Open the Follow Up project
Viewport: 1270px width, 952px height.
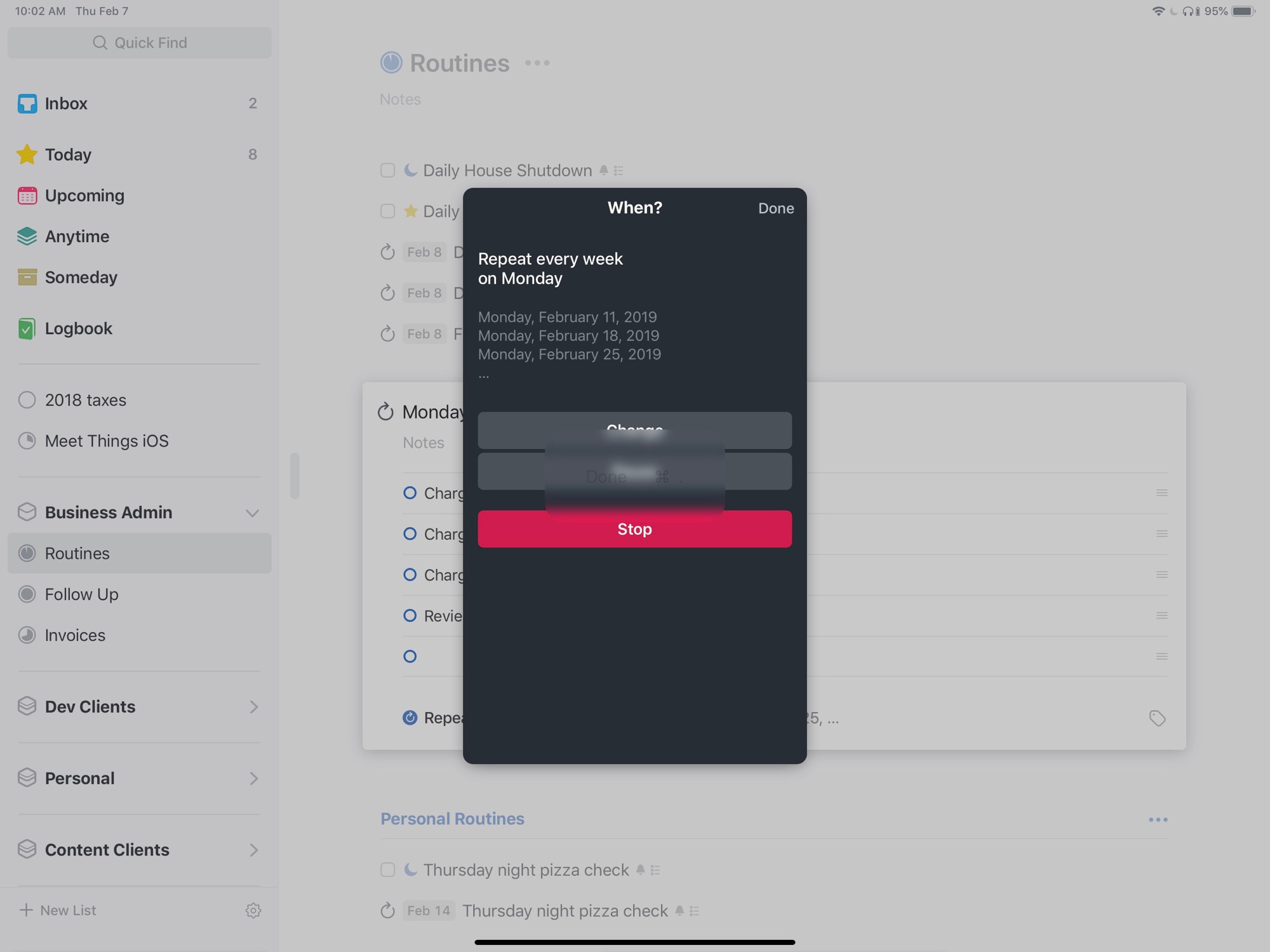81,594
